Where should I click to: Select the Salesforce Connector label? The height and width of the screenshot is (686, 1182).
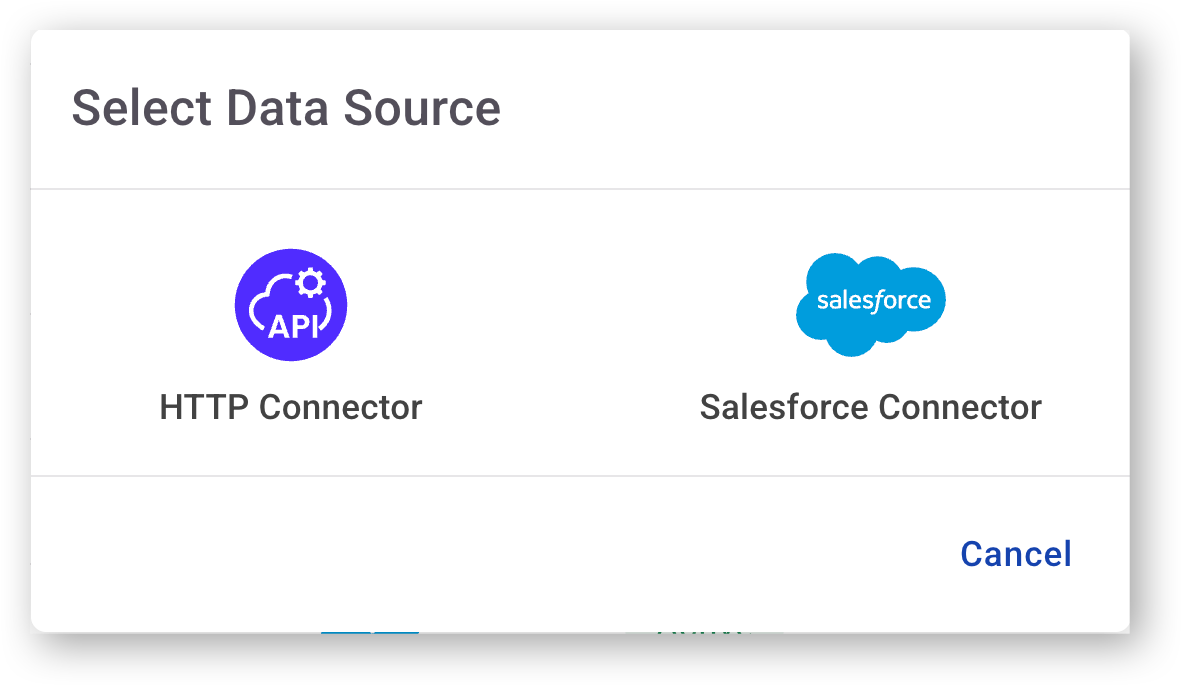870,407
